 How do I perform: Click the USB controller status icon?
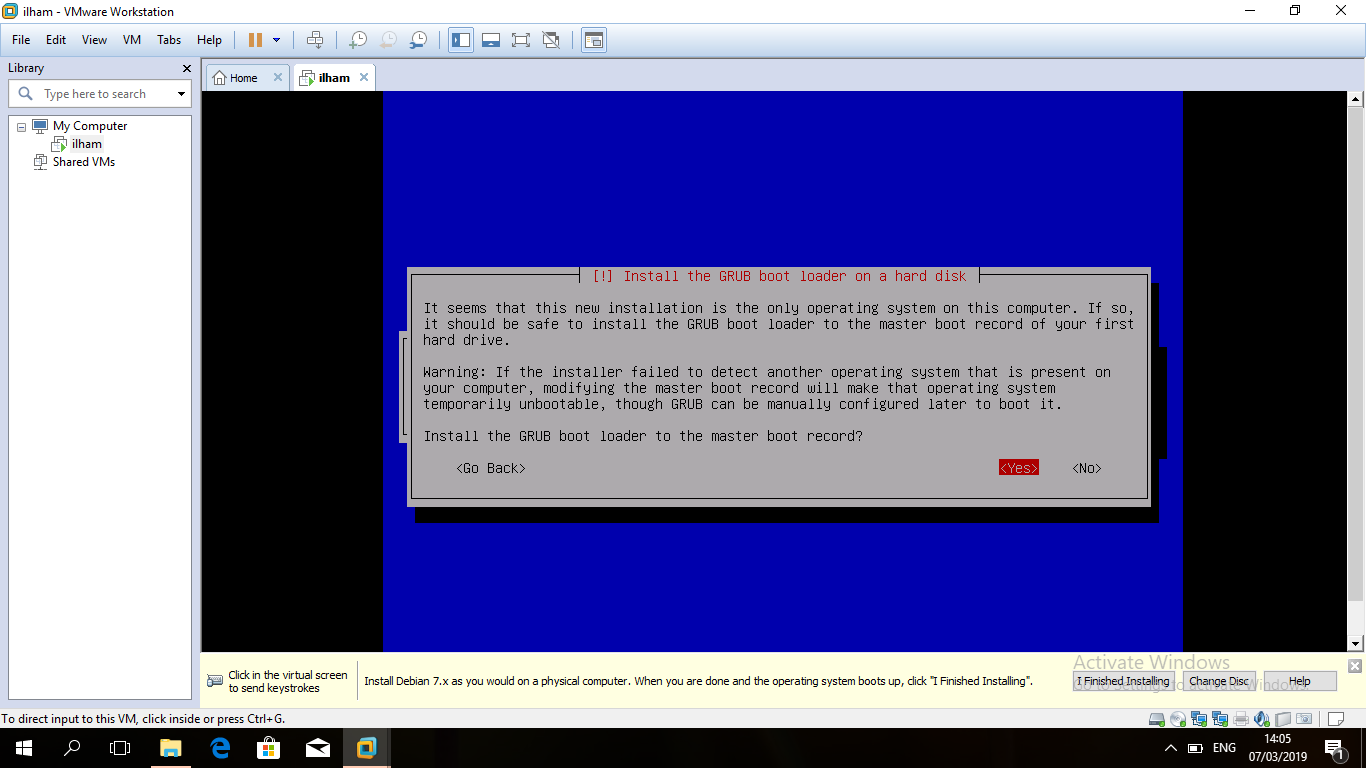tap(1283, 718)
